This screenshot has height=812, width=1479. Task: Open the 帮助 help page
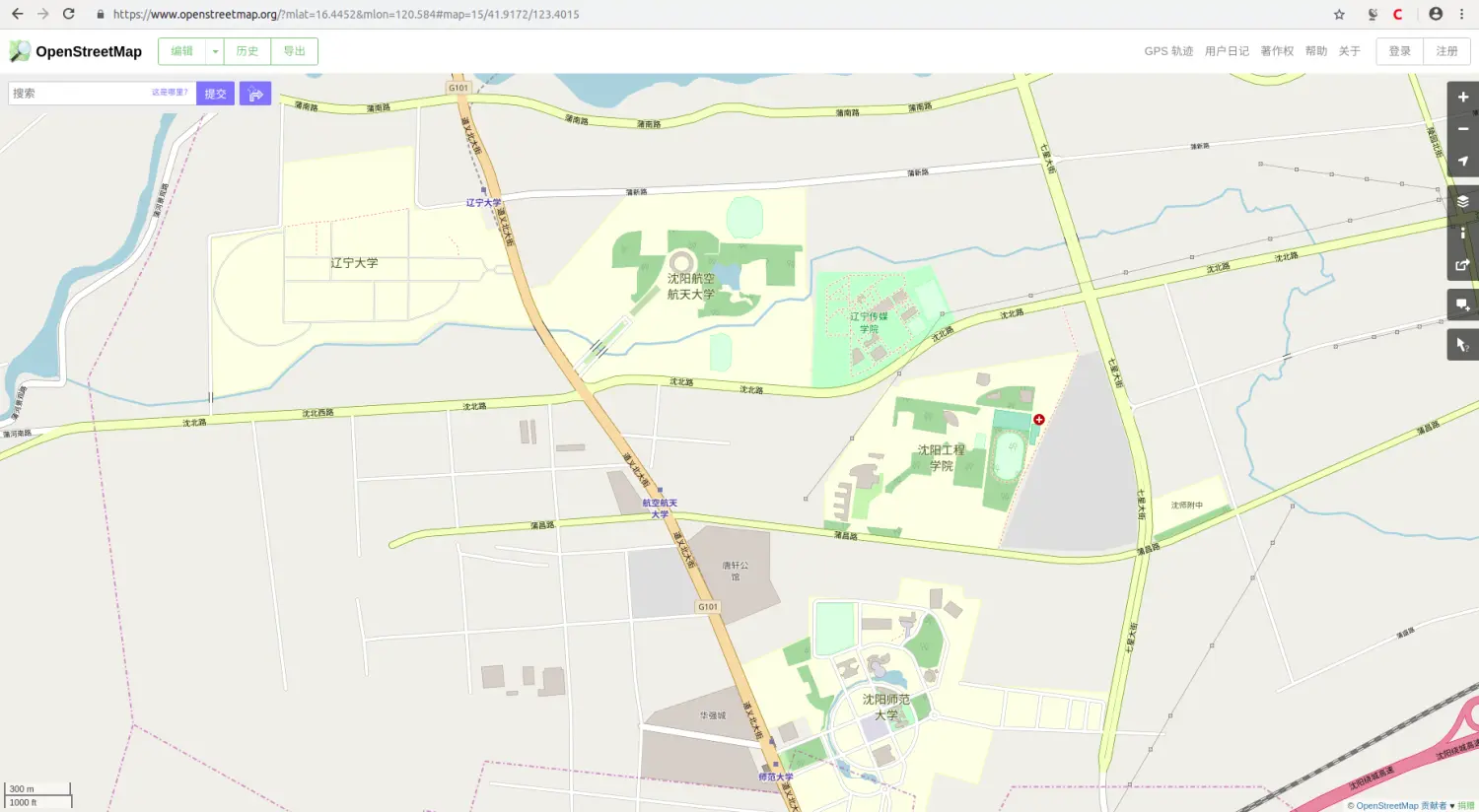click(x=1316, y=51)
